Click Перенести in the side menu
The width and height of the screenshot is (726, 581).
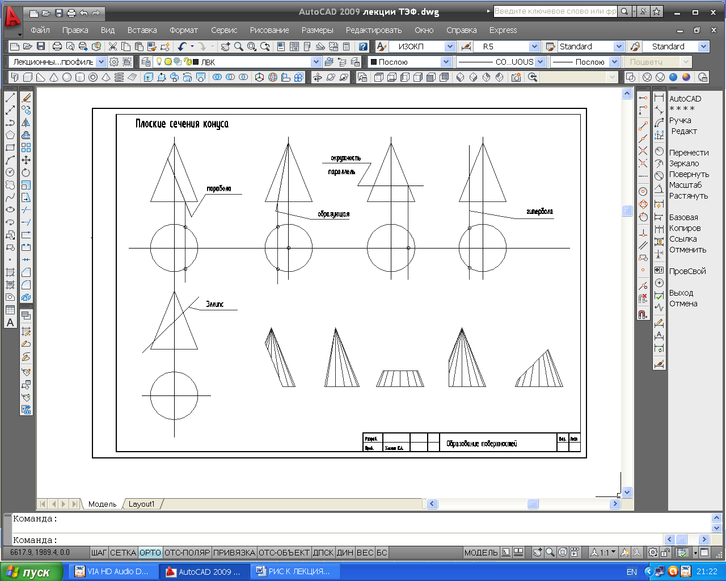(x=688, y=152)
